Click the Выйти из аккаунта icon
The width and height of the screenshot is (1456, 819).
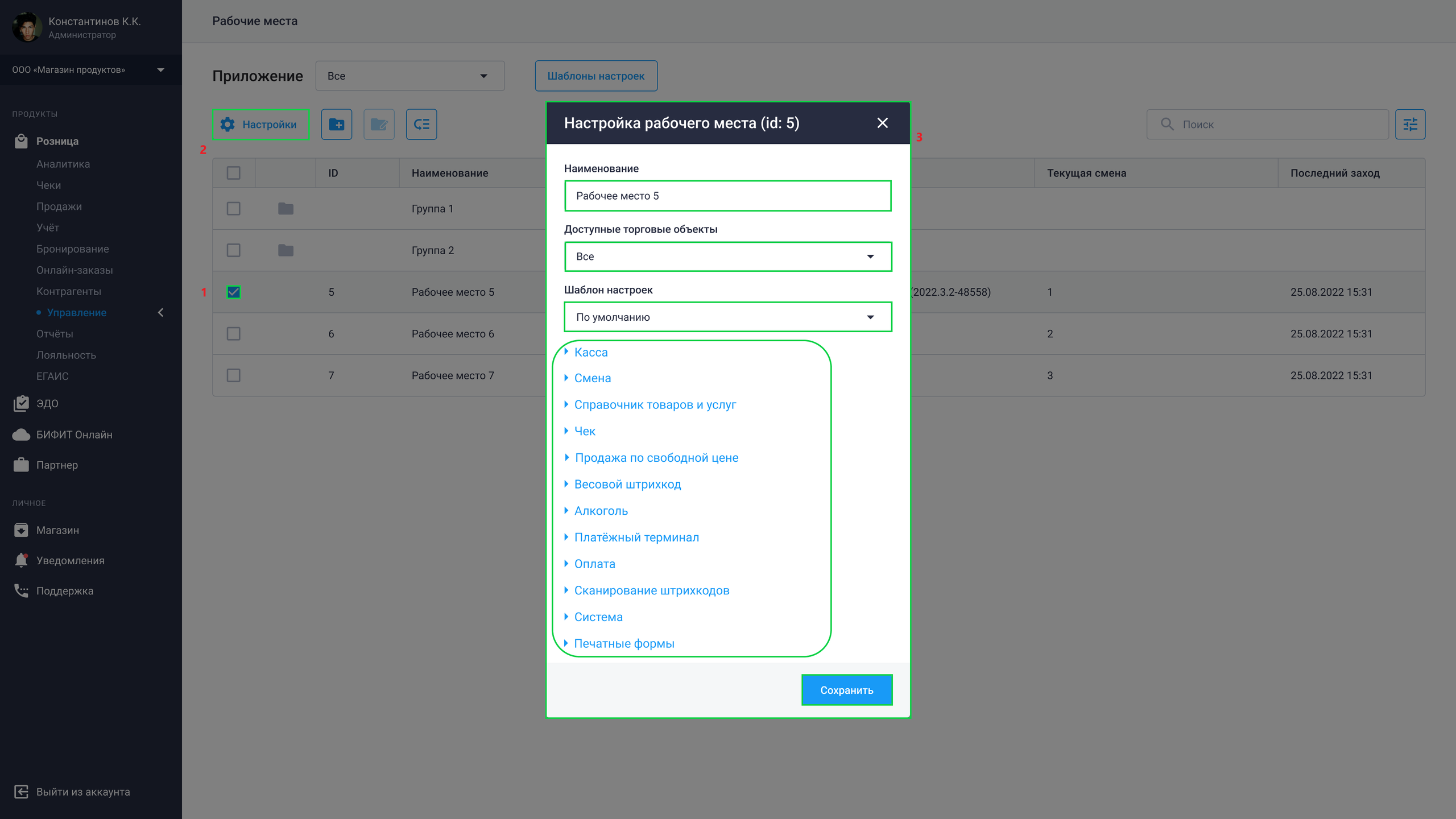[21, 792]
